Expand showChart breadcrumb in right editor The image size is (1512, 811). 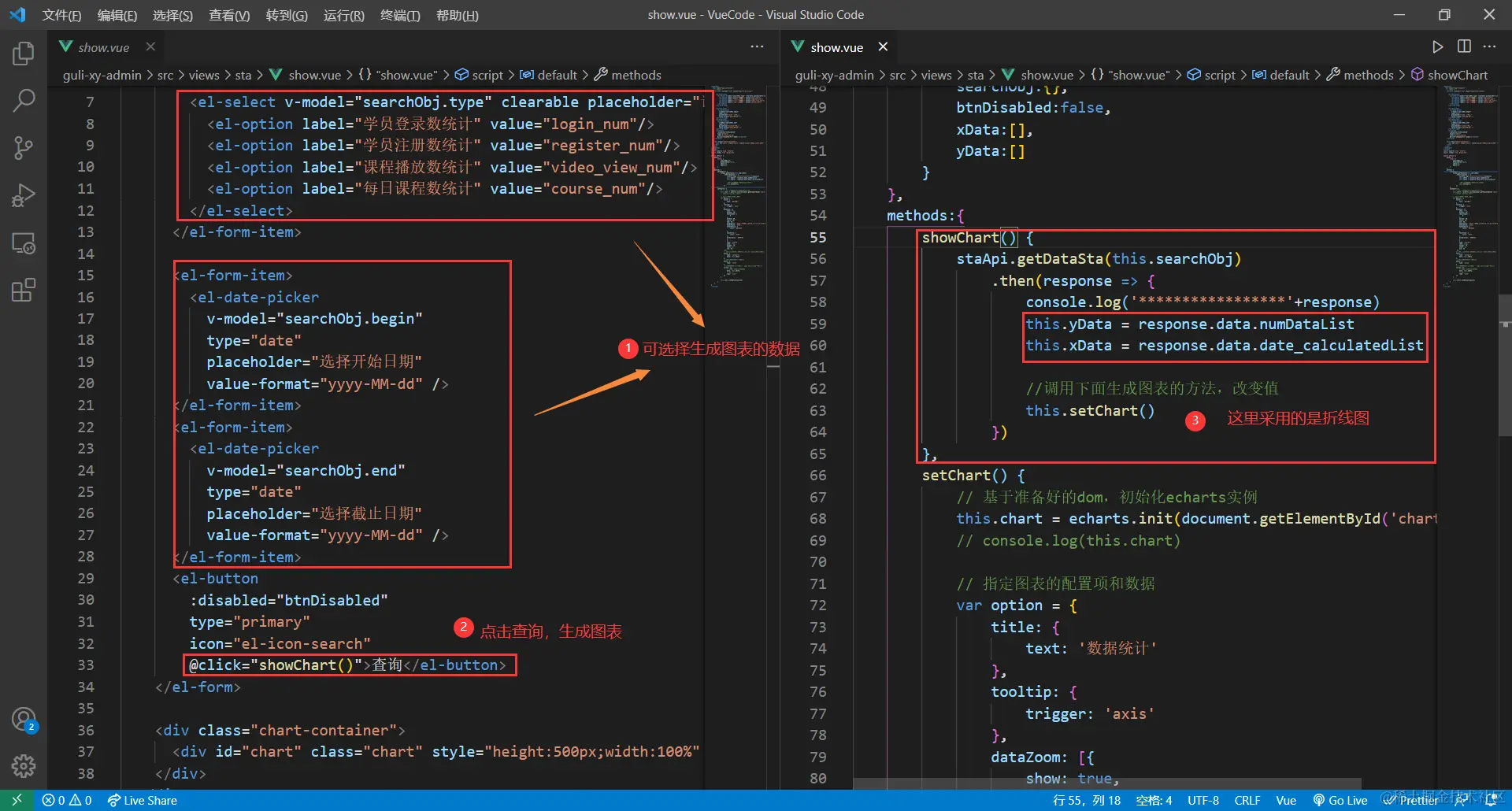coord(1449,75)
